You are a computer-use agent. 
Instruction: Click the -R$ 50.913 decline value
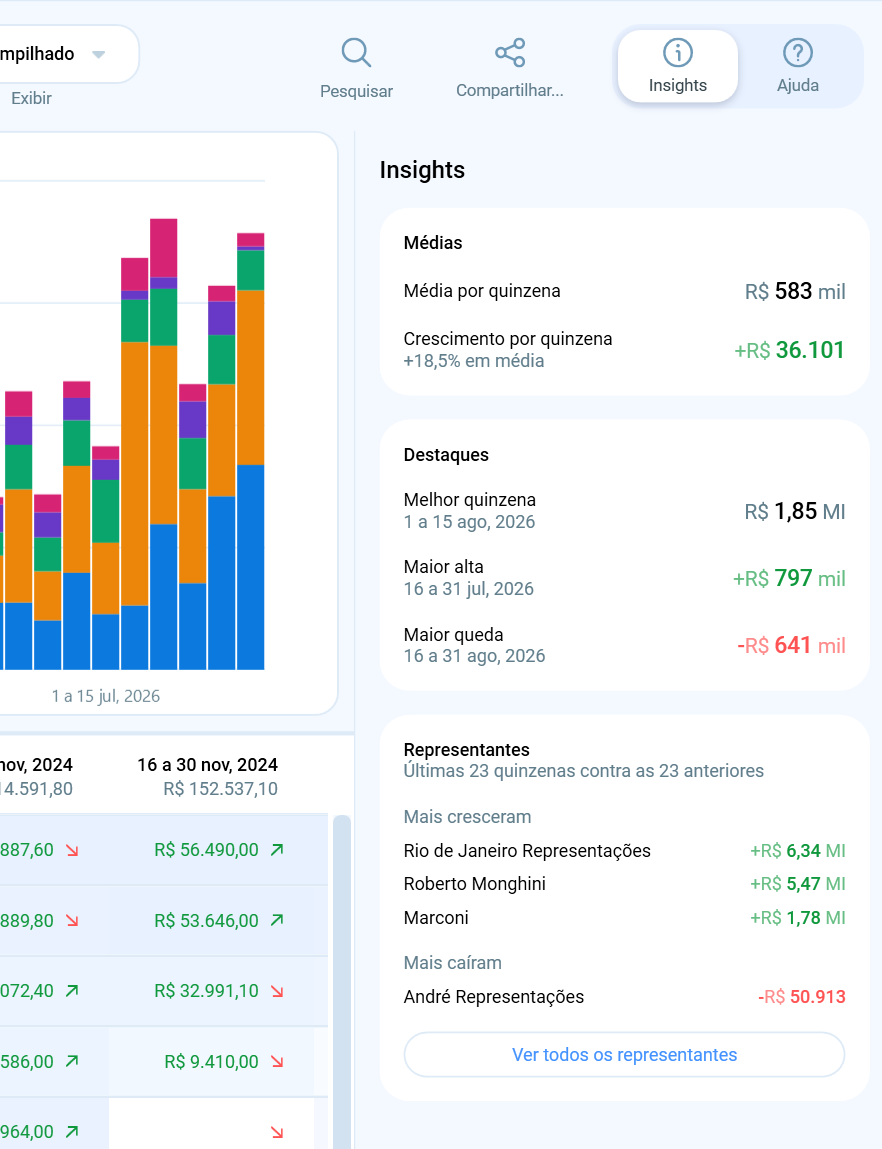tap(801, 997)
